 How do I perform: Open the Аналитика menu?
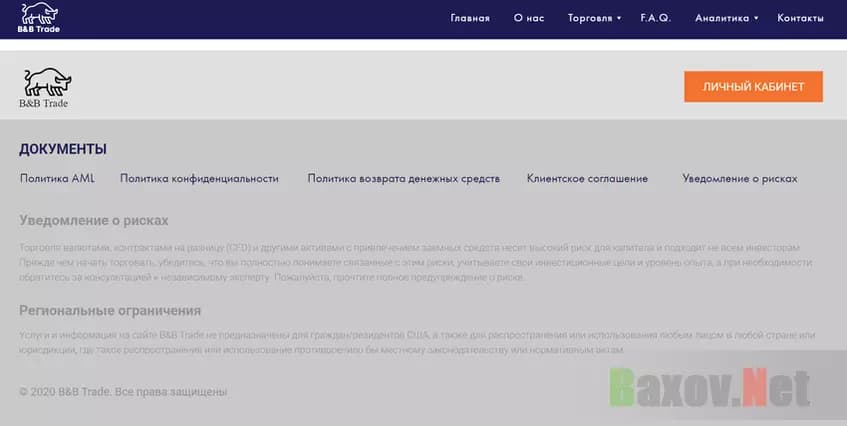click(722, 18)
